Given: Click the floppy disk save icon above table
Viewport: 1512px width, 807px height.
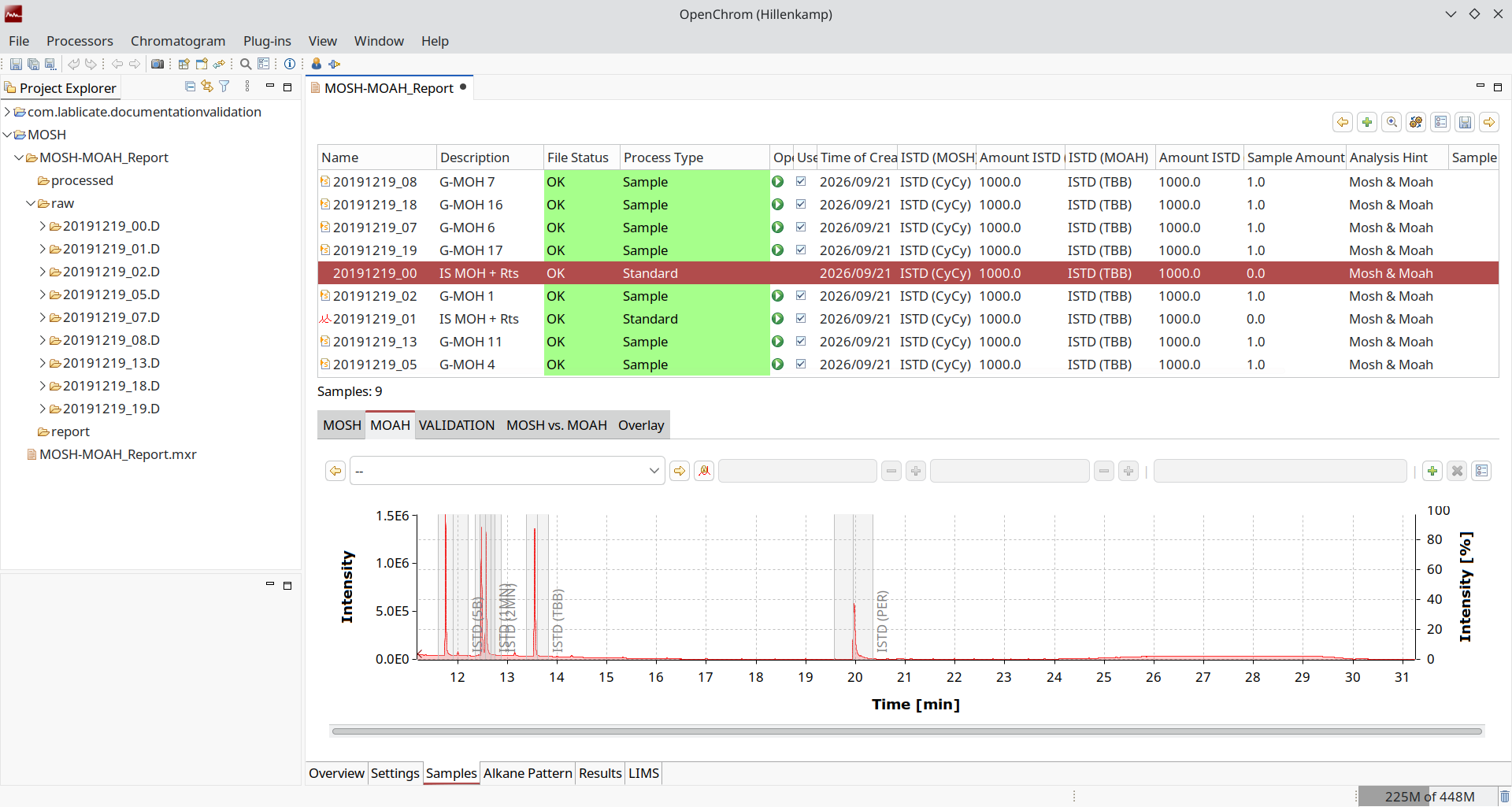Looking at the screenshot, I should click(x=1465, y=122).
